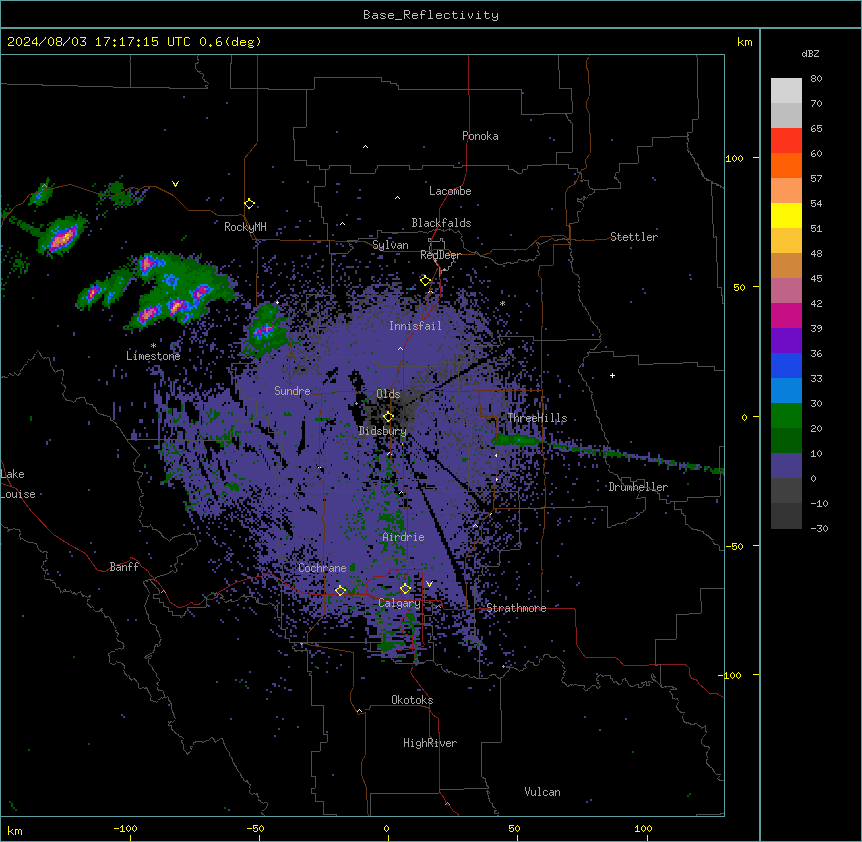Click the Sylvan label on the map

click(390, 245)
